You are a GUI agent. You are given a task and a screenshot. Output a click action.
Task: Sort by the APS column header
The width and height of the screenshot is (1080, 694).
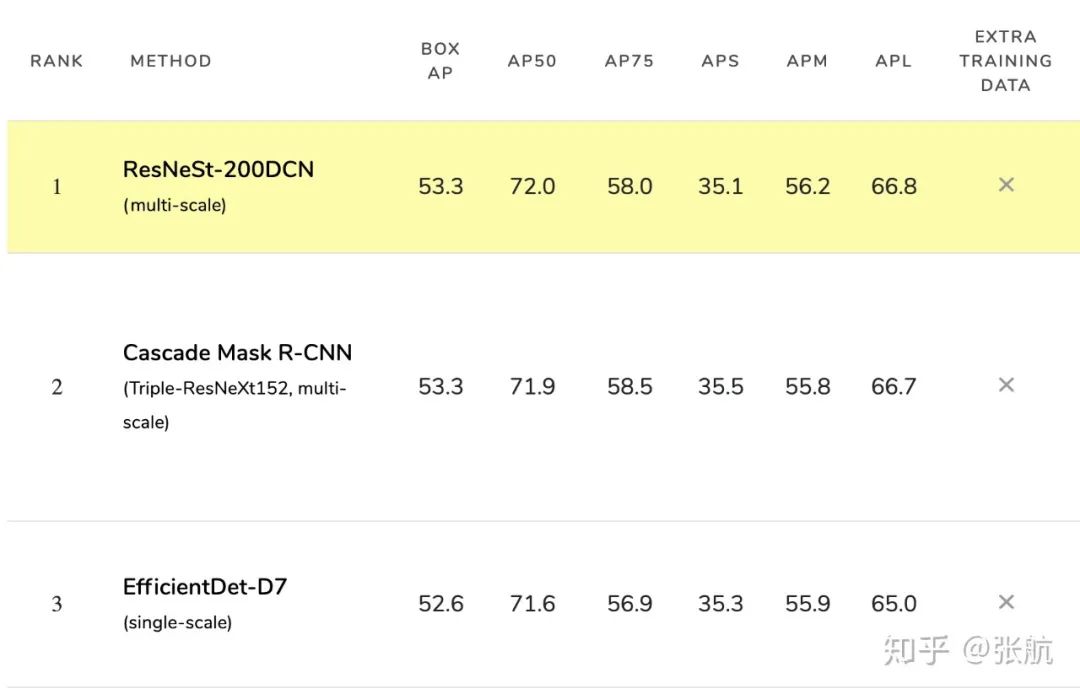point(720,61)
